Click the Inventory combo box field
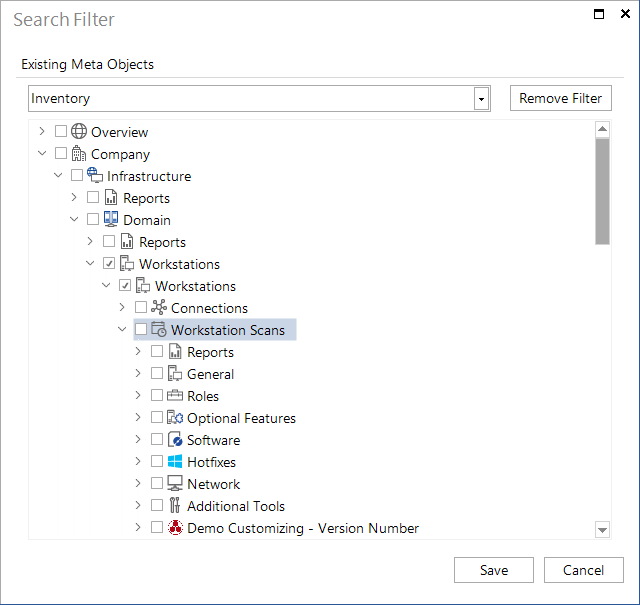The image size is (640, 605). coord(259,98)
